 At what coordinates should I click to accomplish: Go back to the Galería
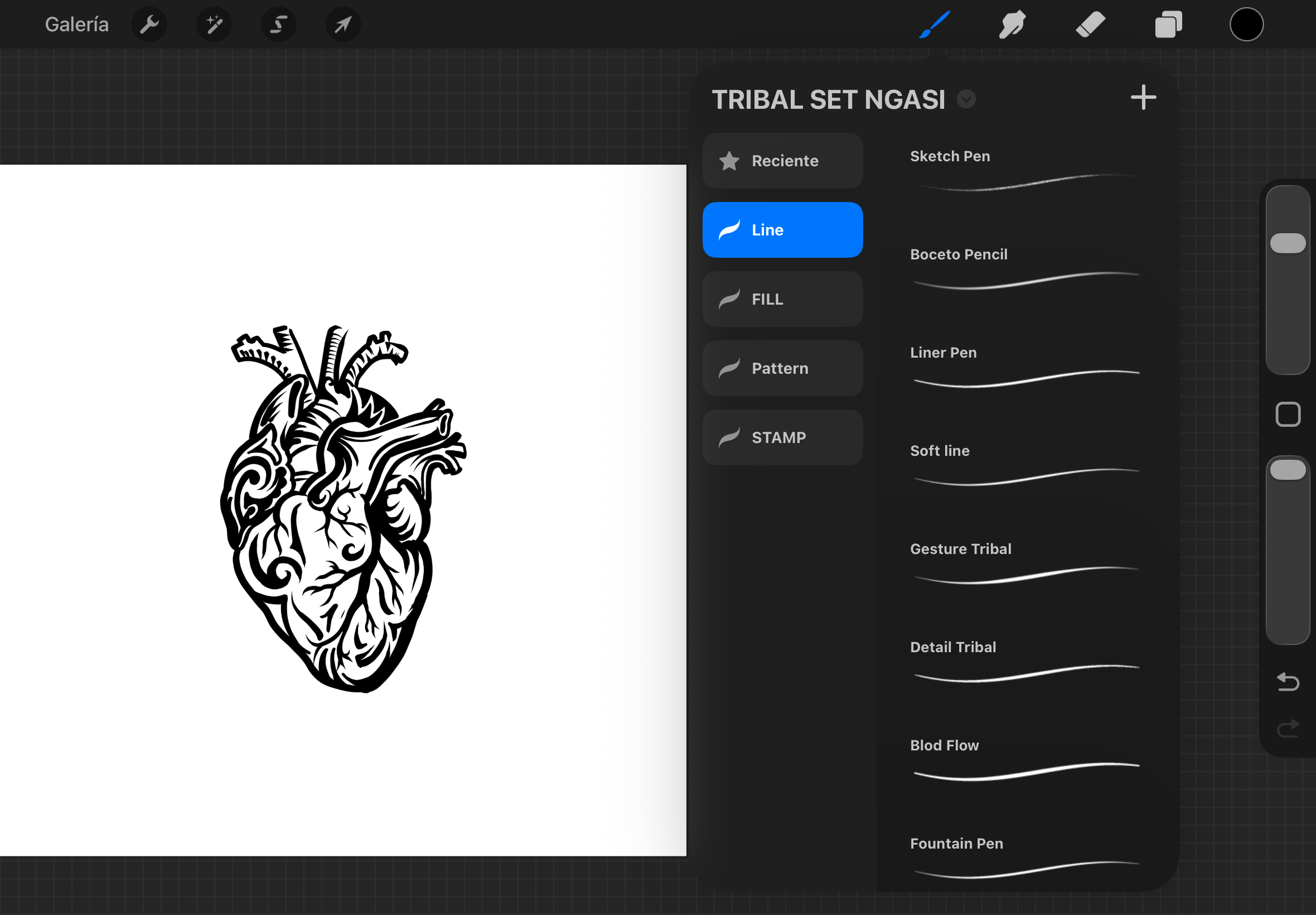pyautogui.click(x=78, y=24)
